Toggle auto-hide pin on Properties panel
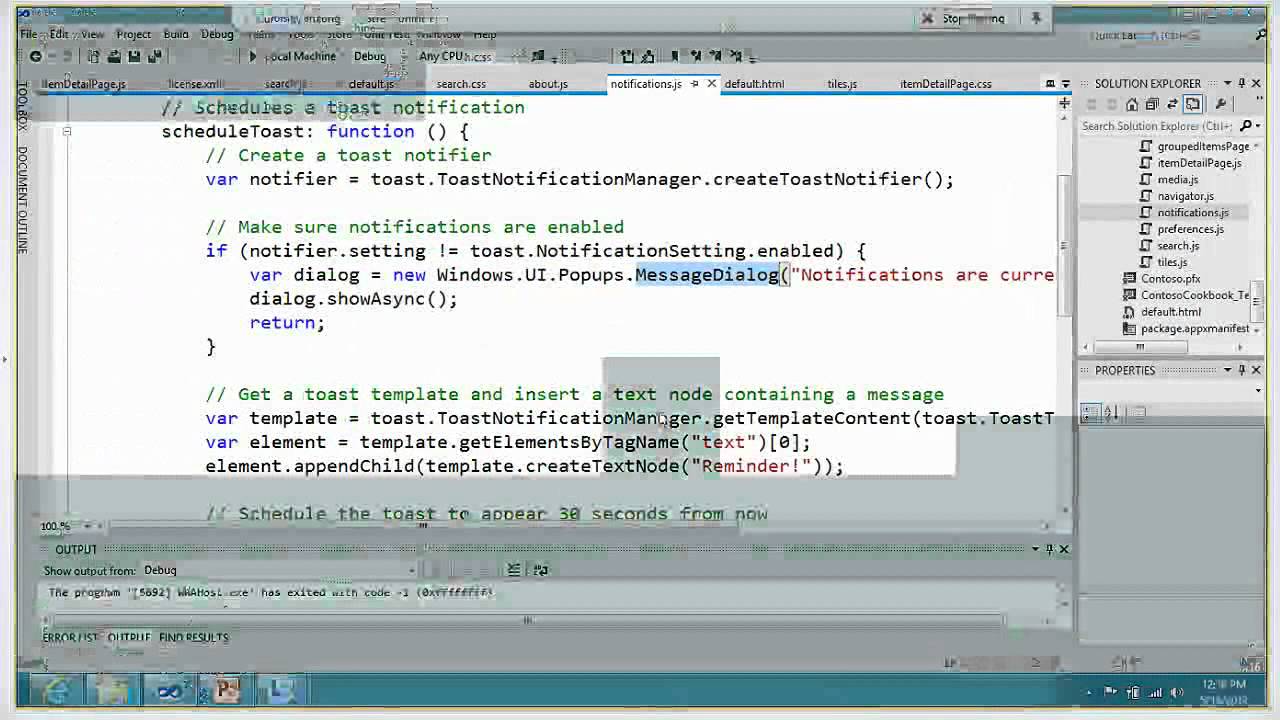This screenshot has height=720, width=1280. (1242, 370)
